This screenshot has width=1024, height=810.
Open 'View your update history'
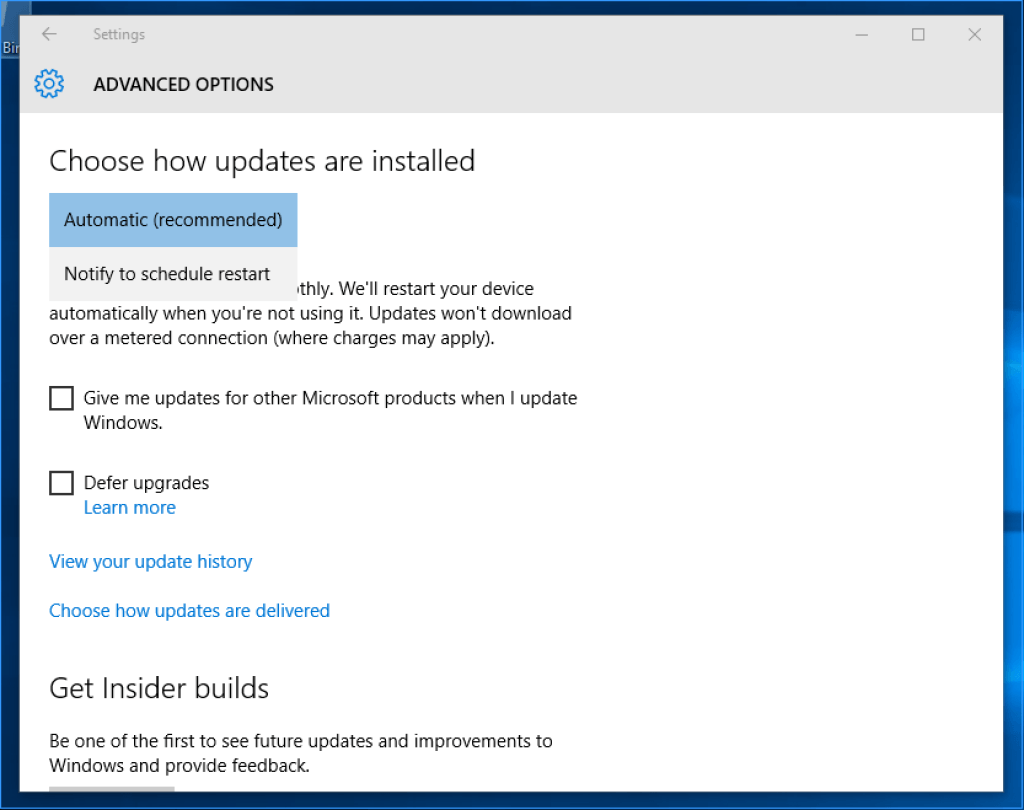(150, 562)
